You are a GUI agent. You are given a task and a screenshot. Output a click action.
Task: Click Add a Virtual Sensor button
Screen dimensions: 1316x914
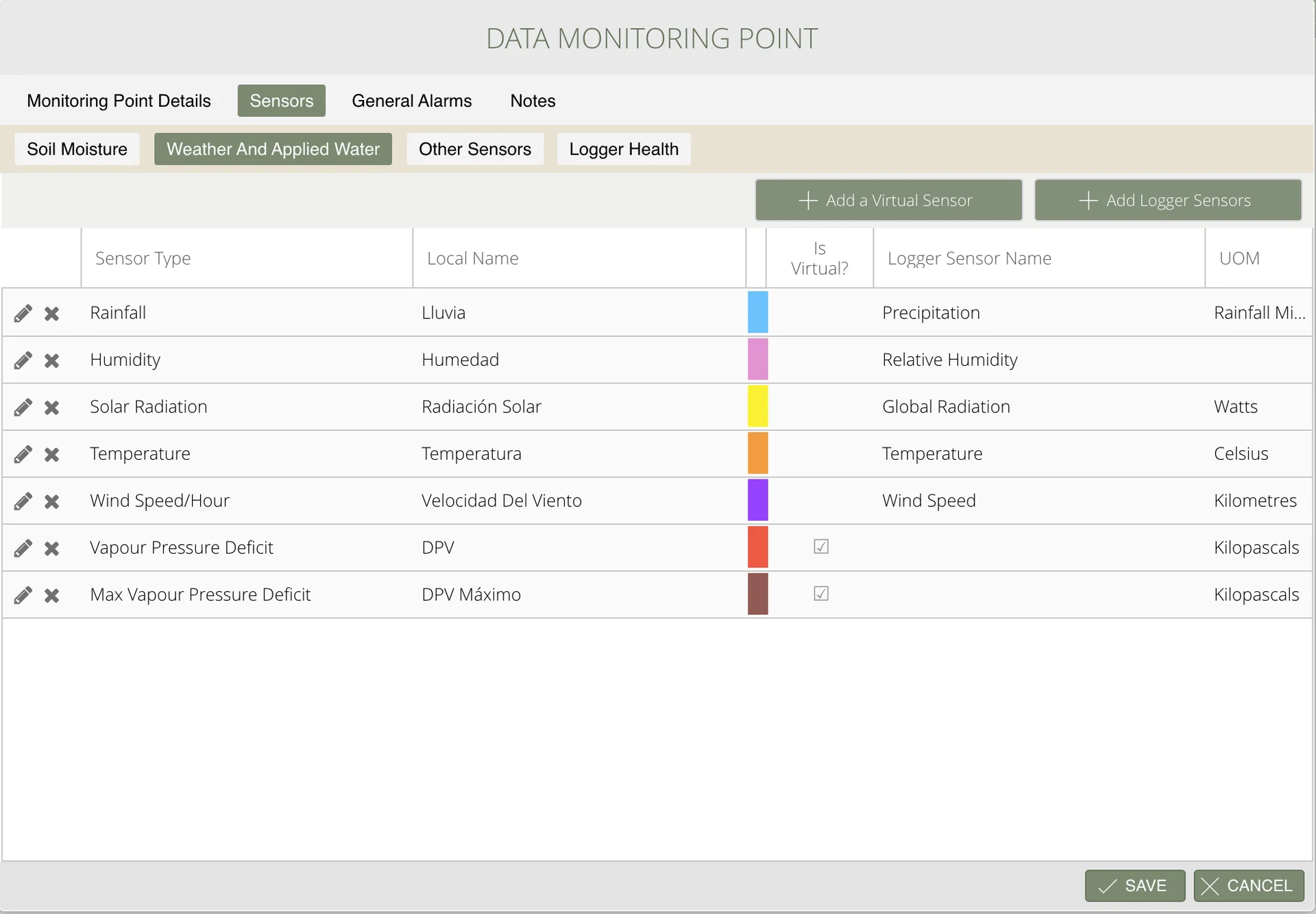point(888,200)
